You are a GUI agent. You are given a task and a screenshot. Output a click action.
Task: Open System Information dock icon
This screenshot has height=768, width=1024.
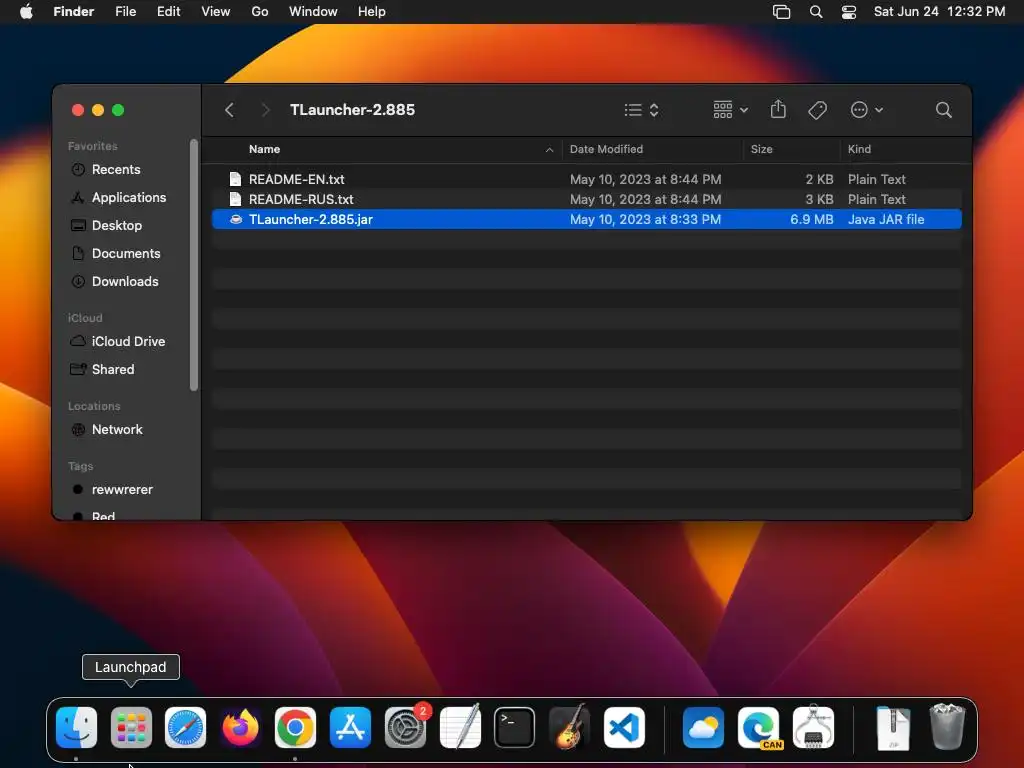[813, 727]
